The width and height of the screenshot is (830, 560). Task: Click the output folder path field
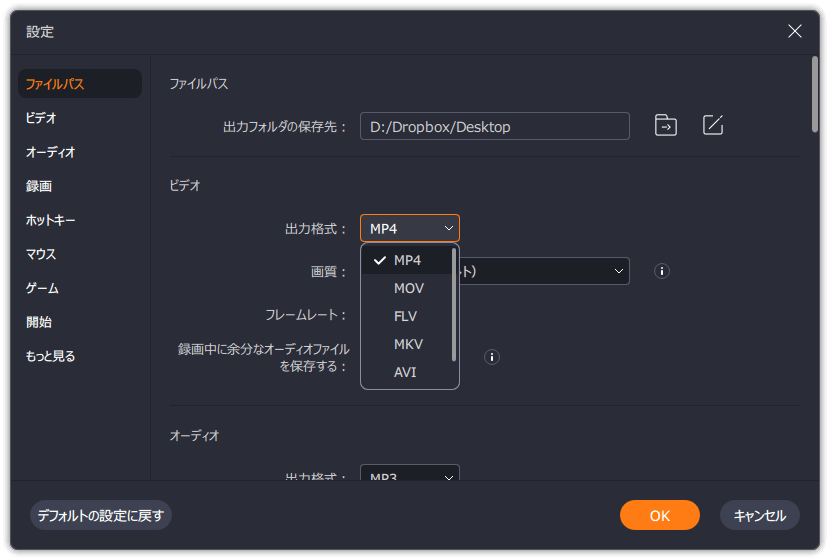point(495,127)
